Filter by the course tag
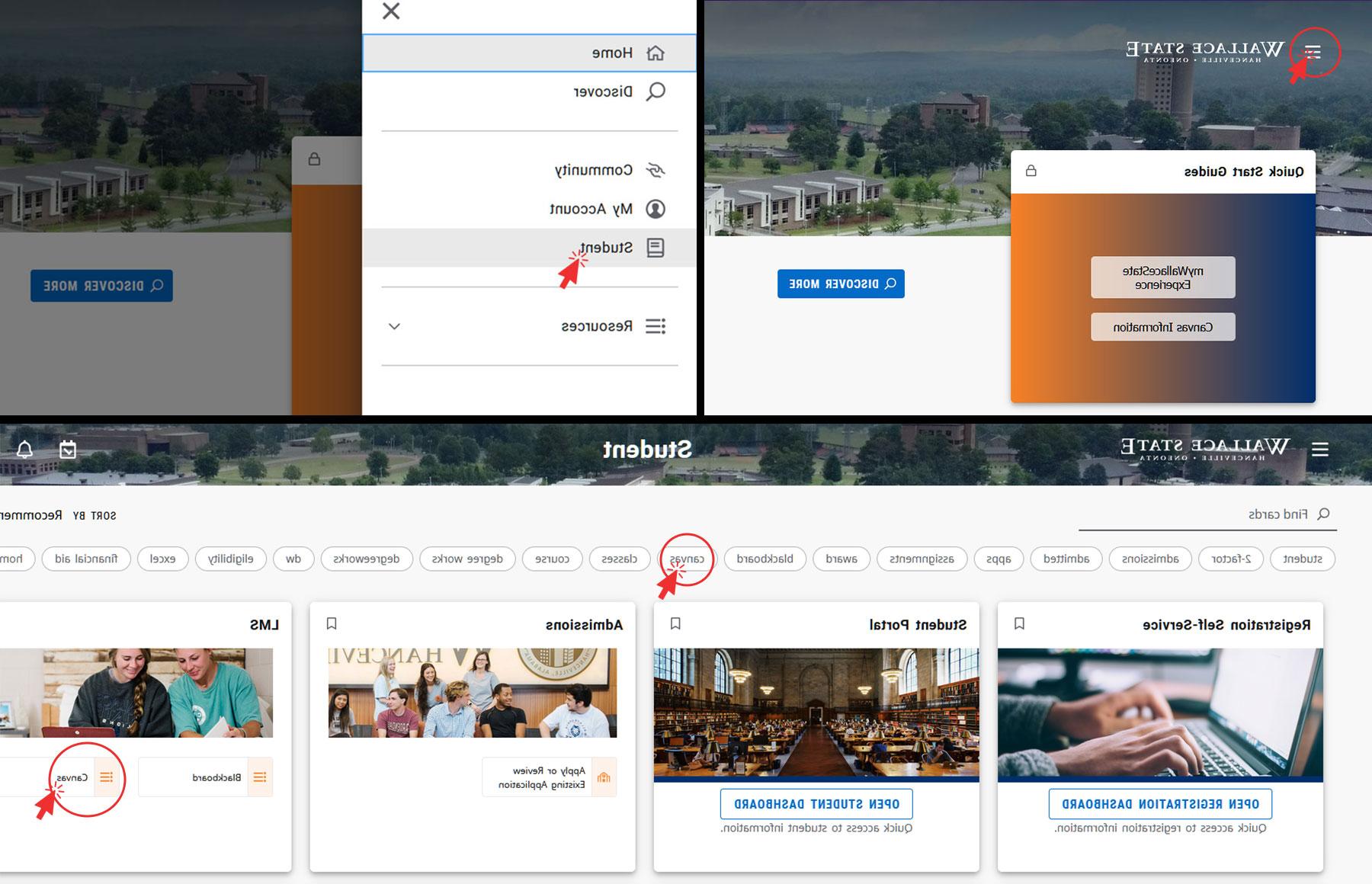1372x884 pixels. 553,559
